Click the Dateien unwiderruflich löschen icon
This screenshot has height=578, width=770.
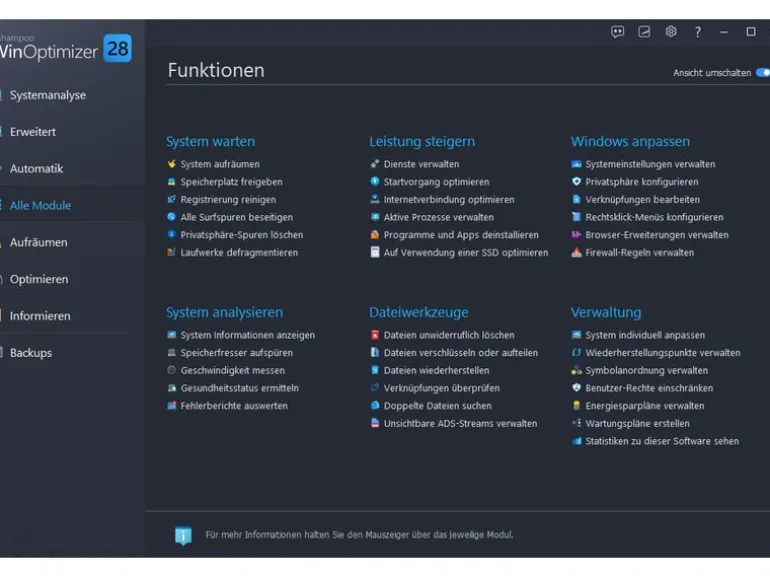[375, 335]
